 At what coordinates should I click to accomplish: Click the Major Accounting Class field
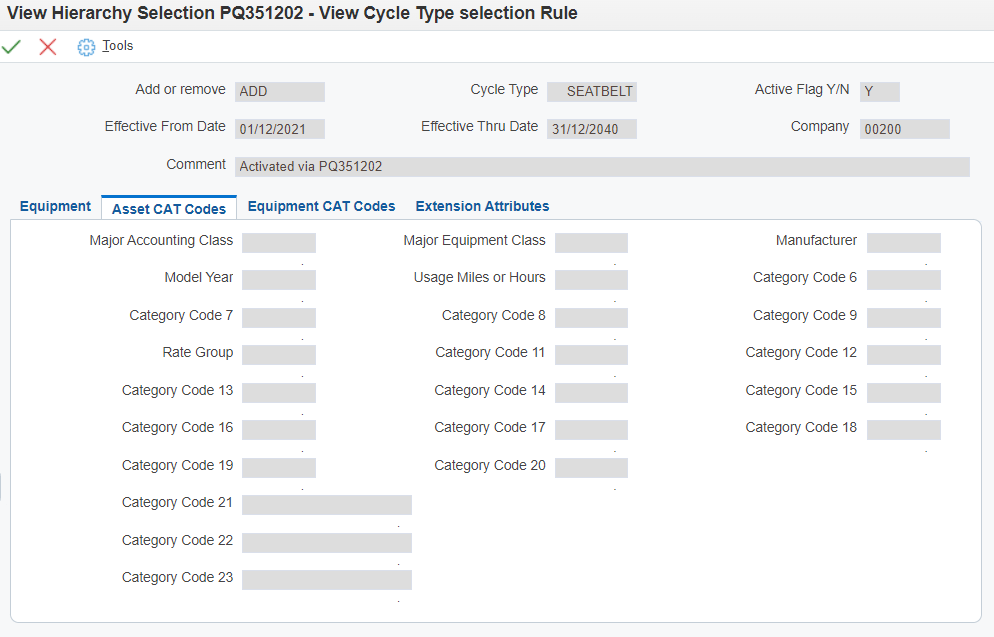279,243
